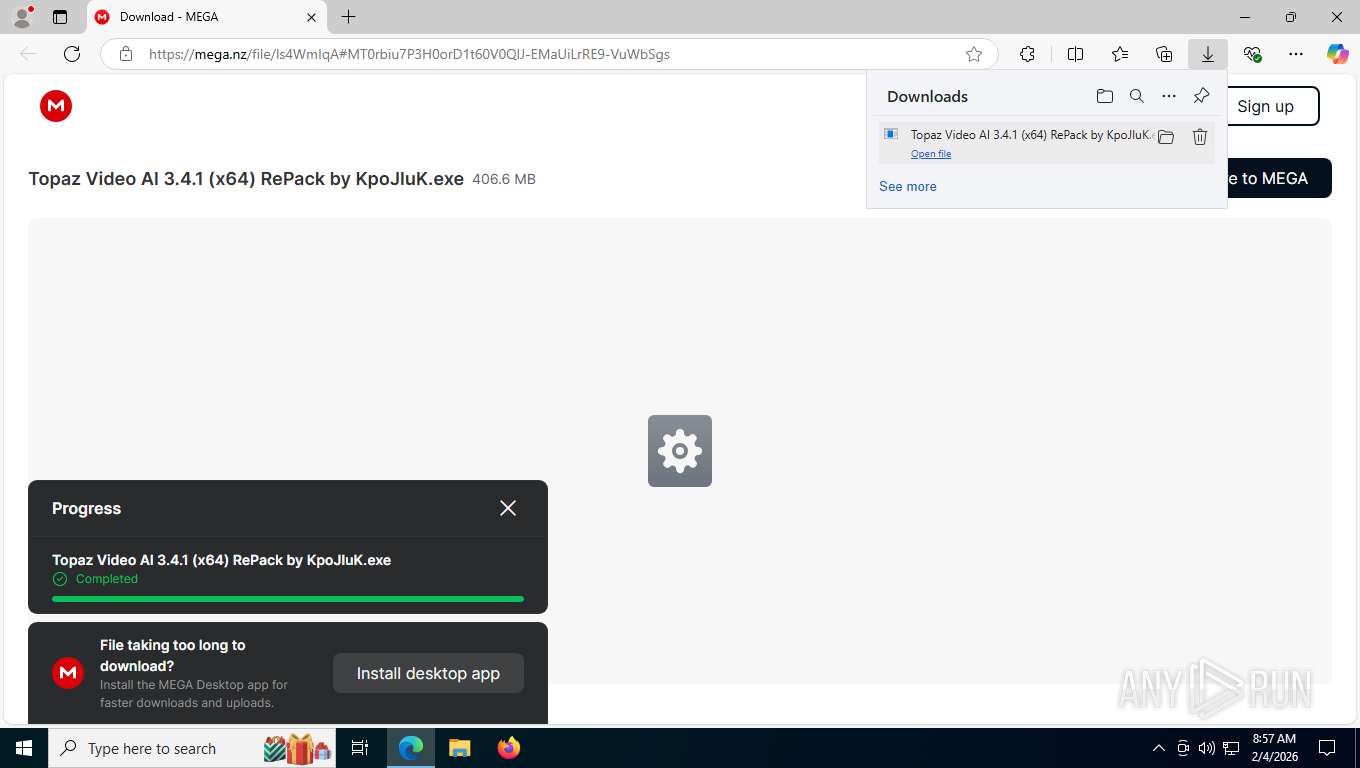Click the Downloads panel title
This screenshot has height=768, width=1360.
927,96
